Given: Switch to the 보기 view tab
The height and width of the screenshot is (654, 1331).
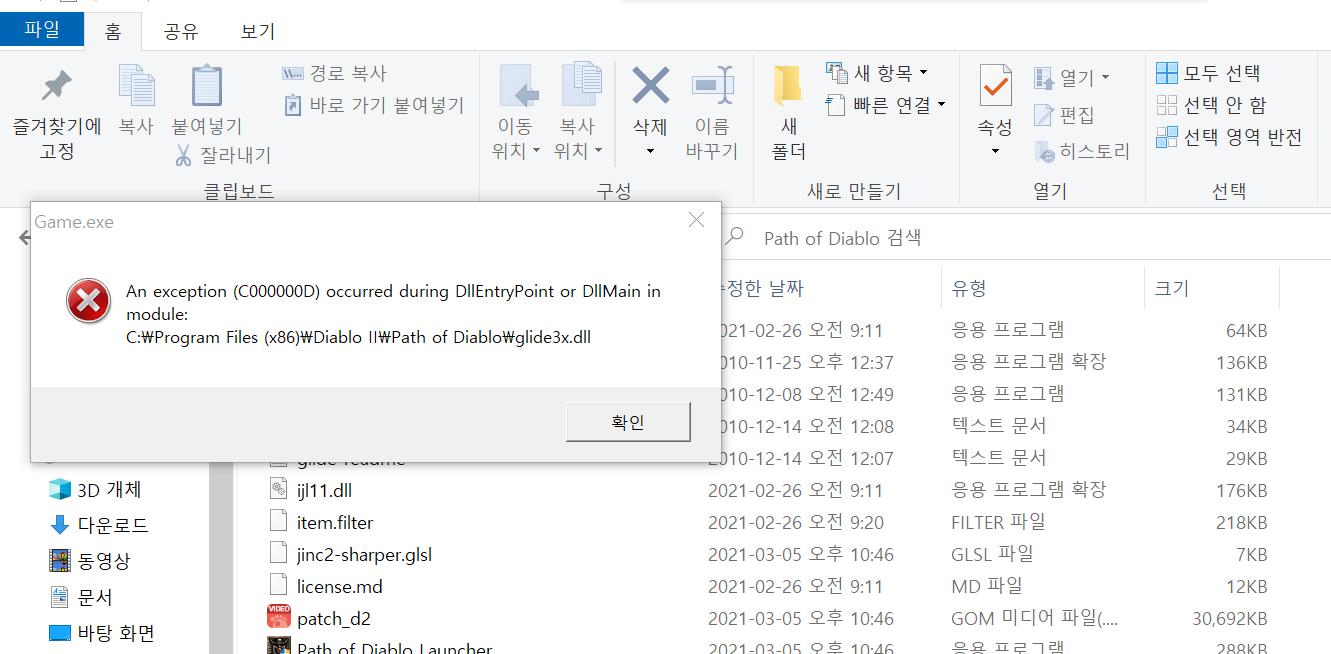Looking at the screenshot, I should (258, 31).
